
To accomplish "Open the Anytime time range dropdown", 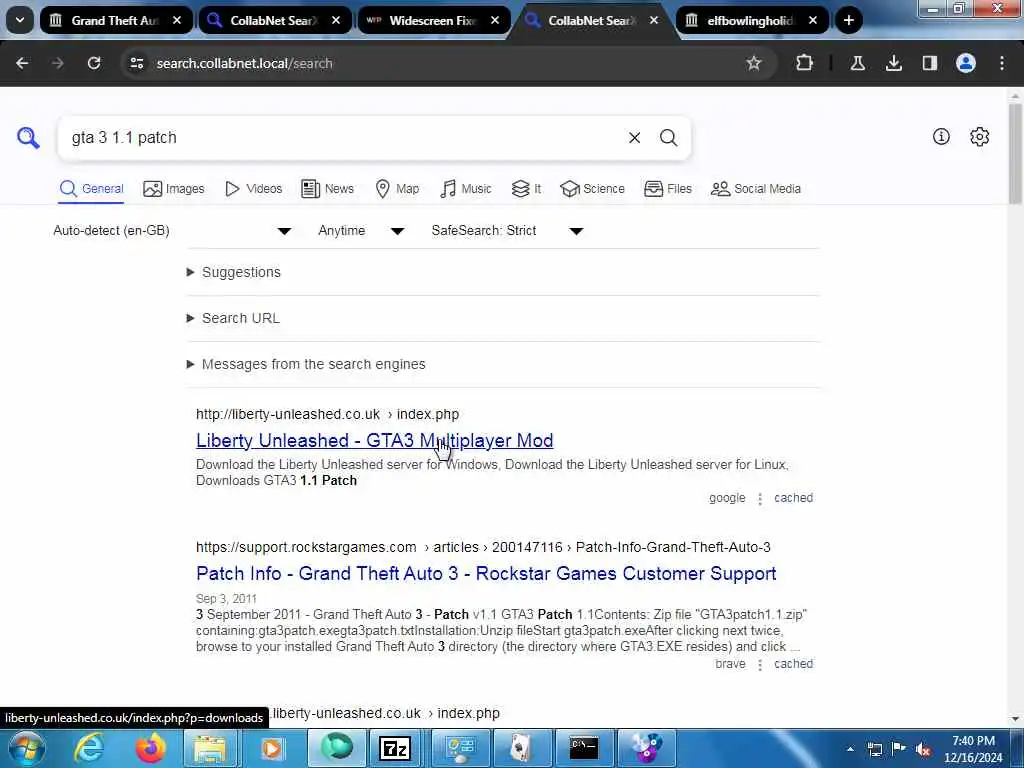I will pos(361,231).
